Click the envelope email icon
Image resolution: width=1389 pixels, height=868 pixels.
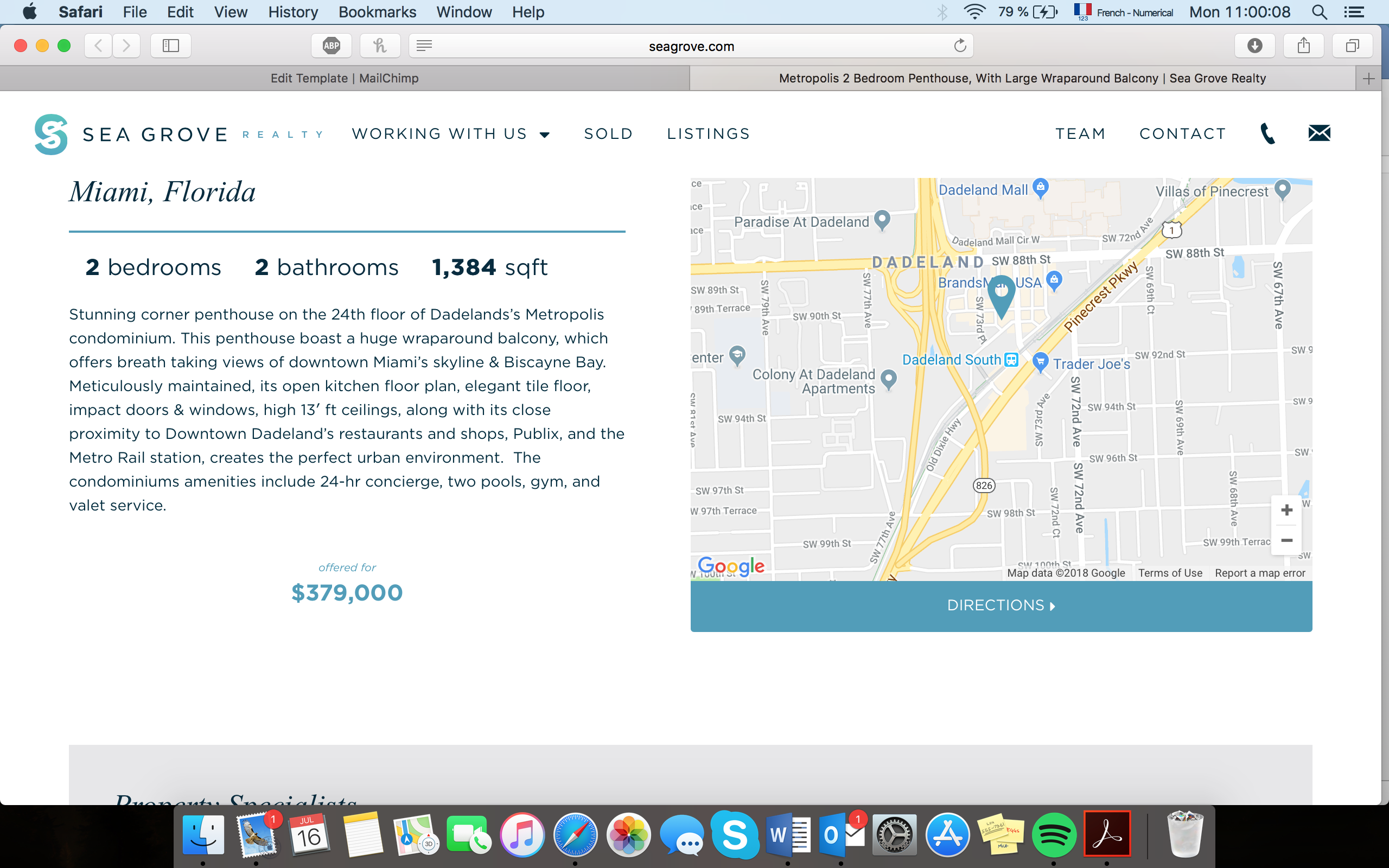coord(1319,133)
